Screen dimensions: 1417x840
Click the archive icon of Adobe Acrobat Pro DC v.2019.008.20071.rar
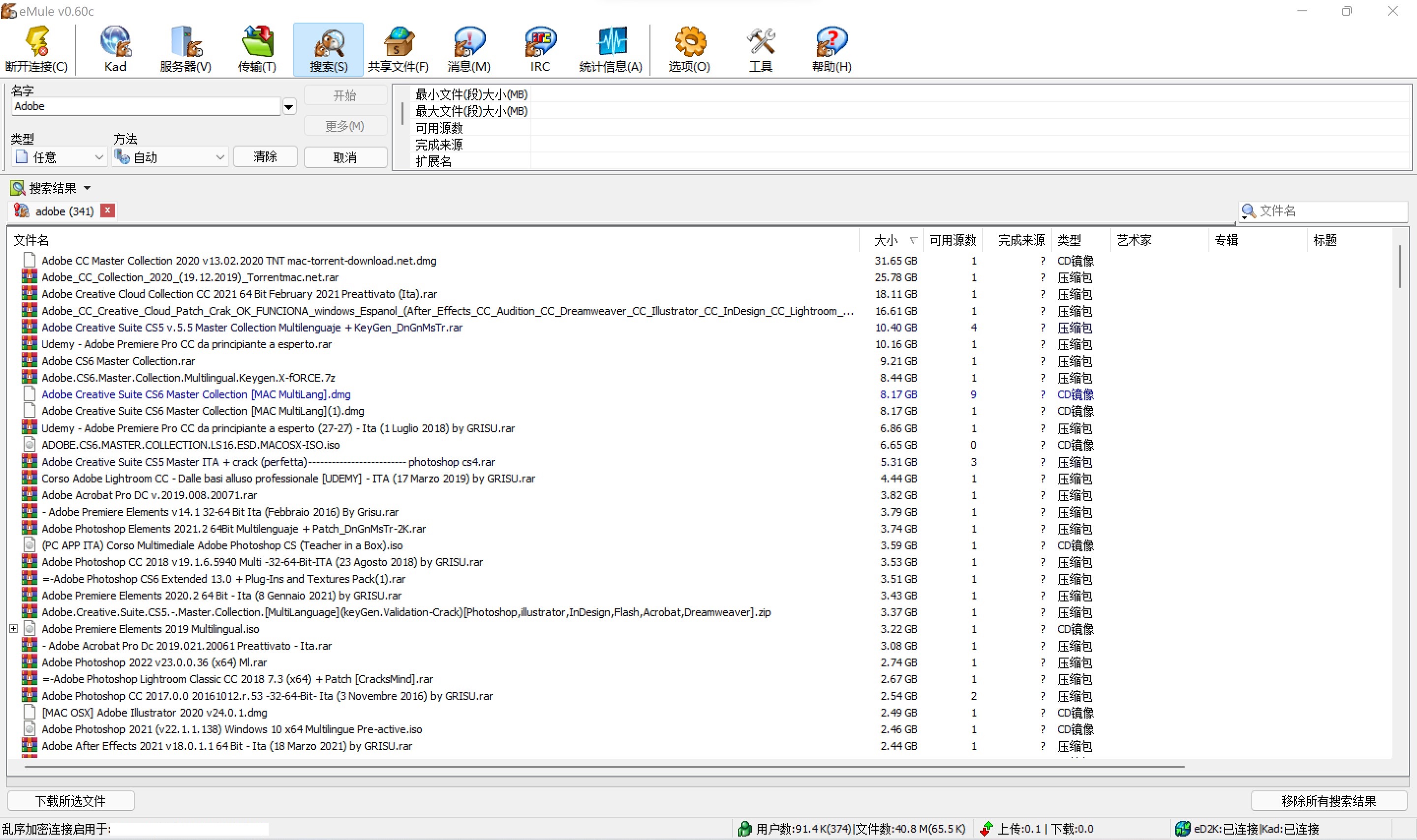point(30,495)
